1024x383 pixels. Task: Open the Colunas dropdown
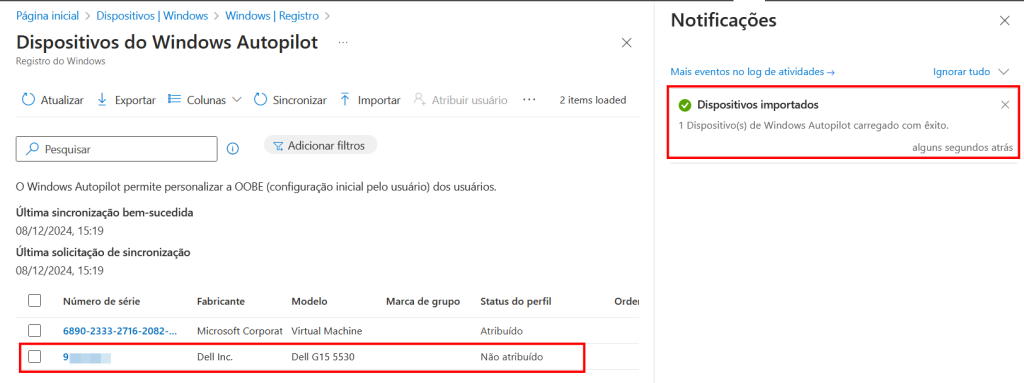click(204, 100)
